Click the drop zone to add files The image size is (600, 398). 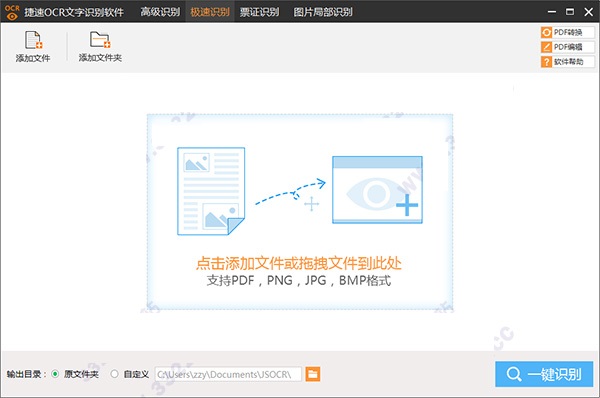coord(300,212)
